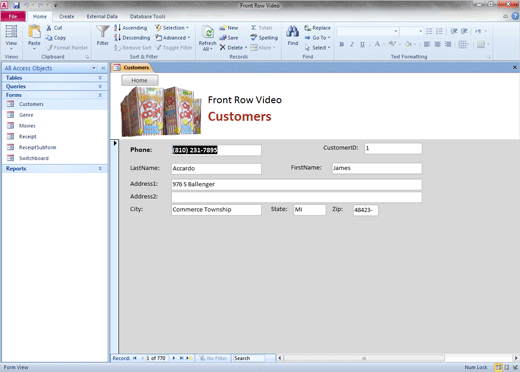The width and height of the screenshot is (520, 372).
Task: Run the Spelling check
Action: [x=264, y=38]
